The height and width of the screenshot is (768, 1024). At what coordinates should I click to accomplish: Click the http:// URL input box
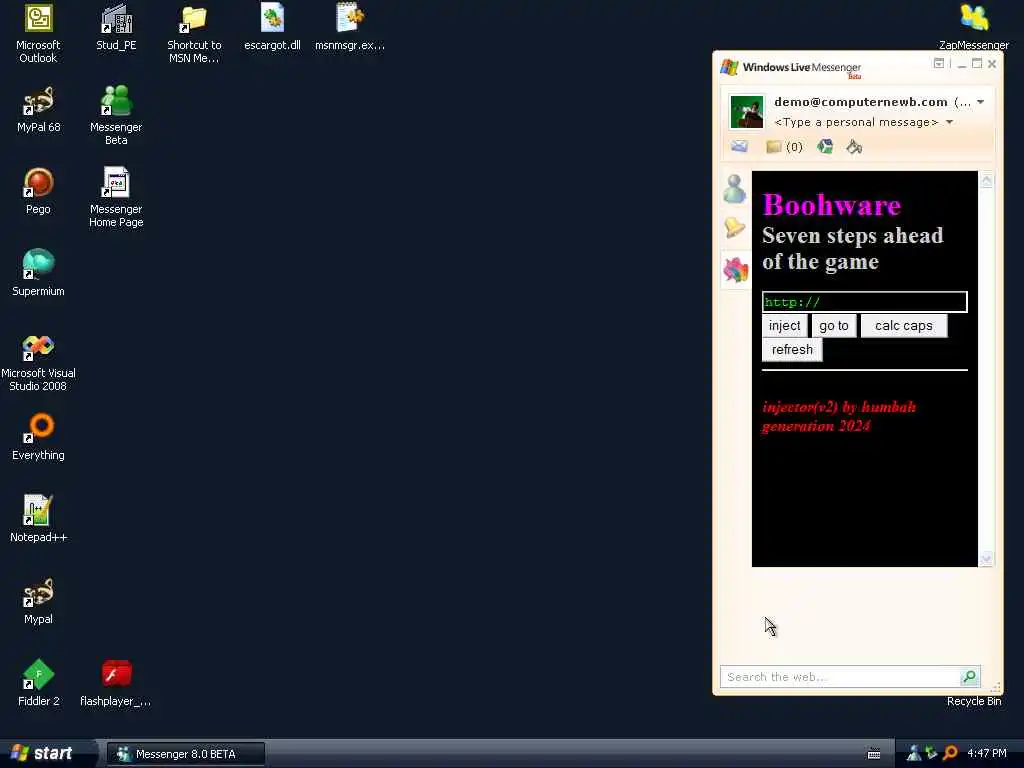[865, 302]
